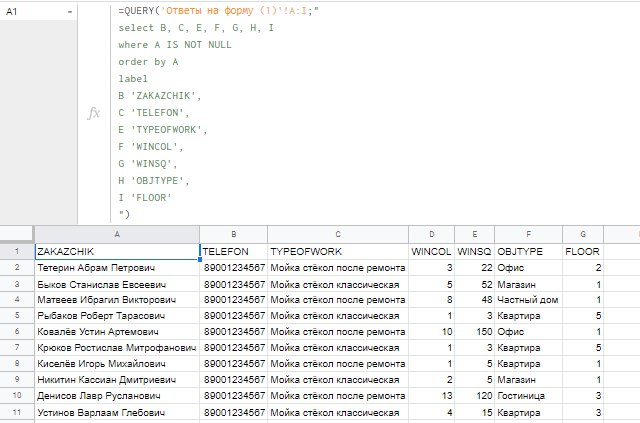The image size is (640, 423).
Task: Select row 5 header
Action: 17,315
